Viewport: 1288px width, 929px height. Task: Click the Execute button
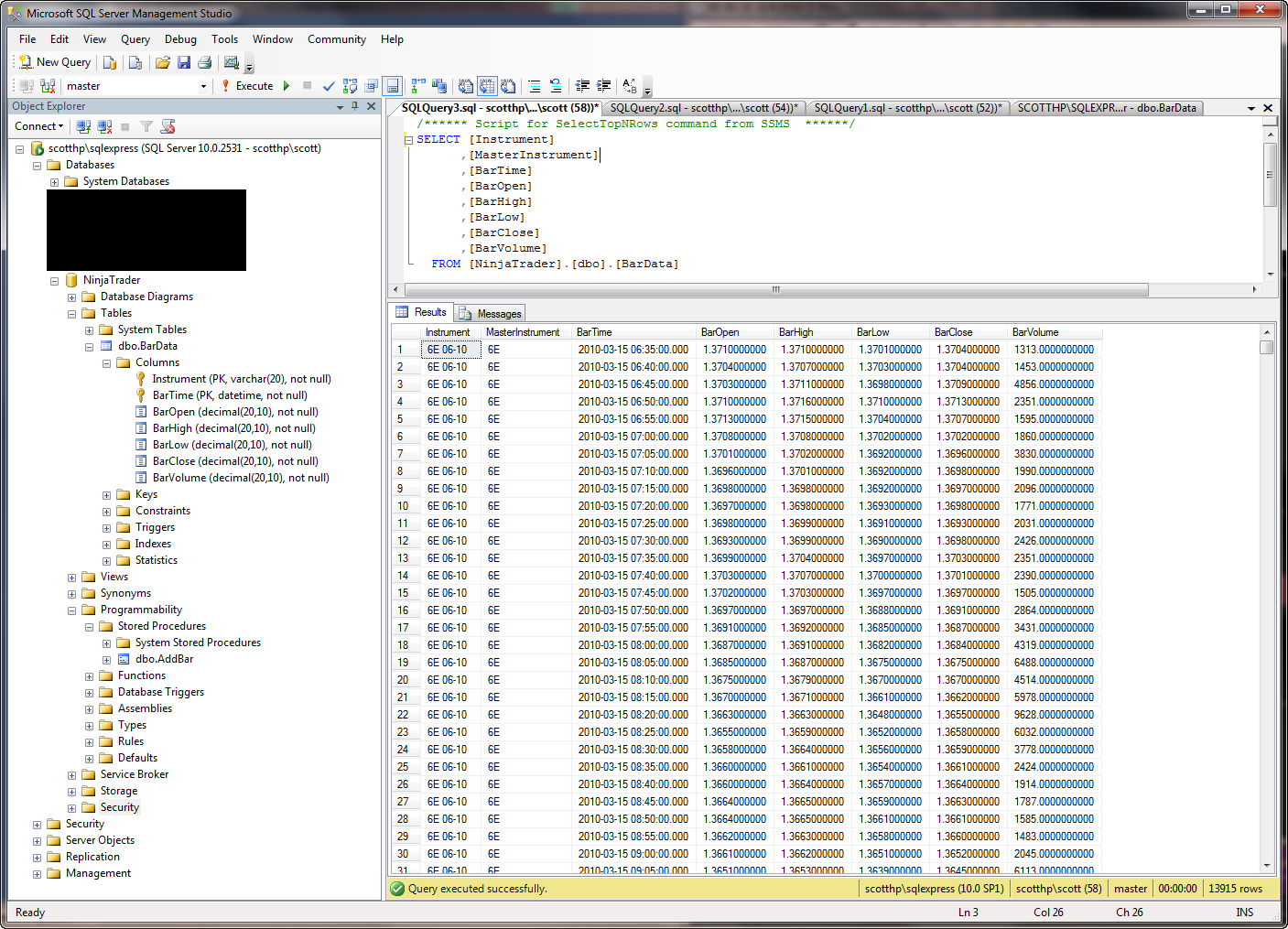[247, 86]
